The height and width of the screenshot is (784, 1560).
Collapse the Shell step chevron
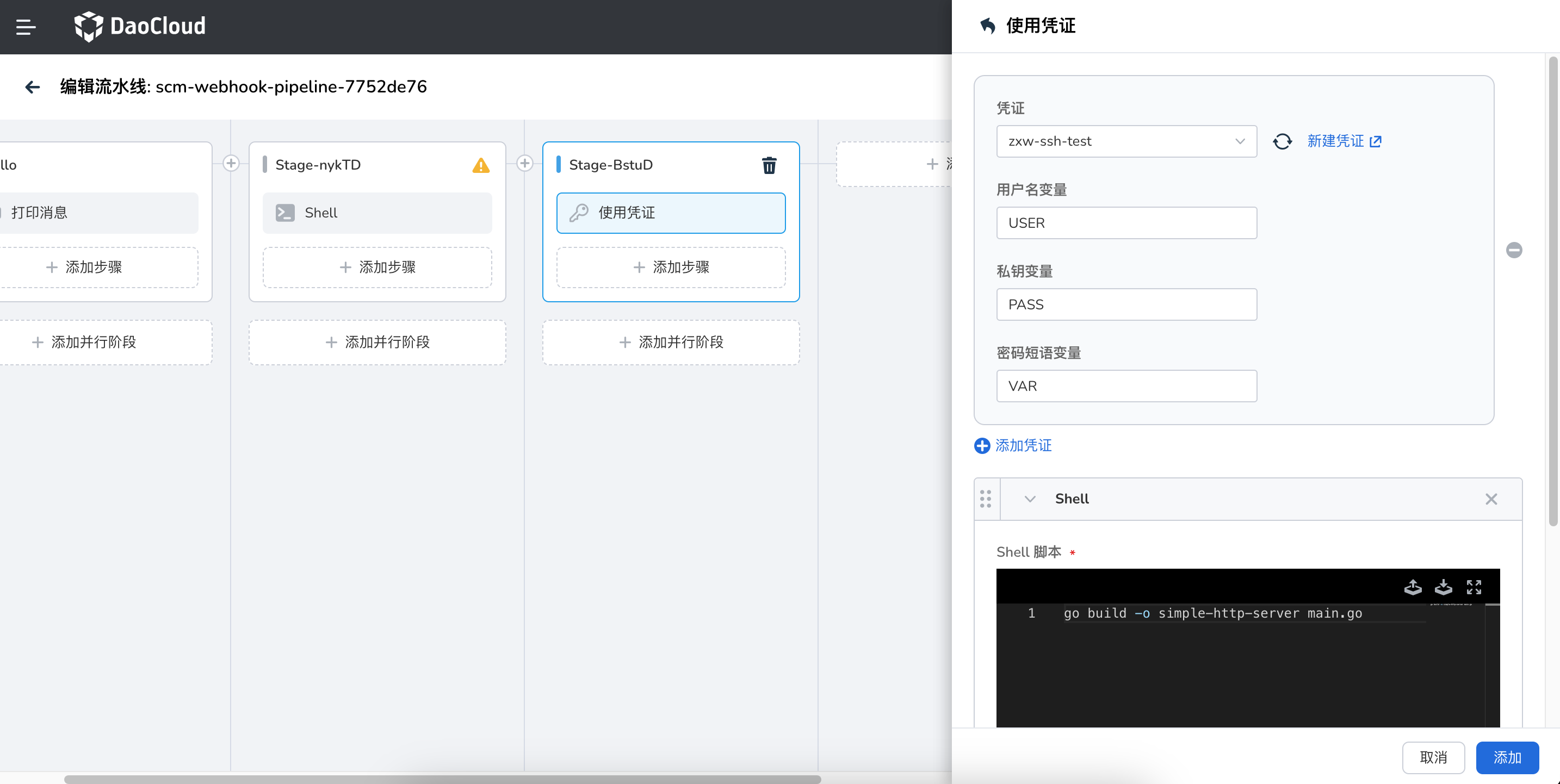pyautogui.click(x=1030, y=499)
